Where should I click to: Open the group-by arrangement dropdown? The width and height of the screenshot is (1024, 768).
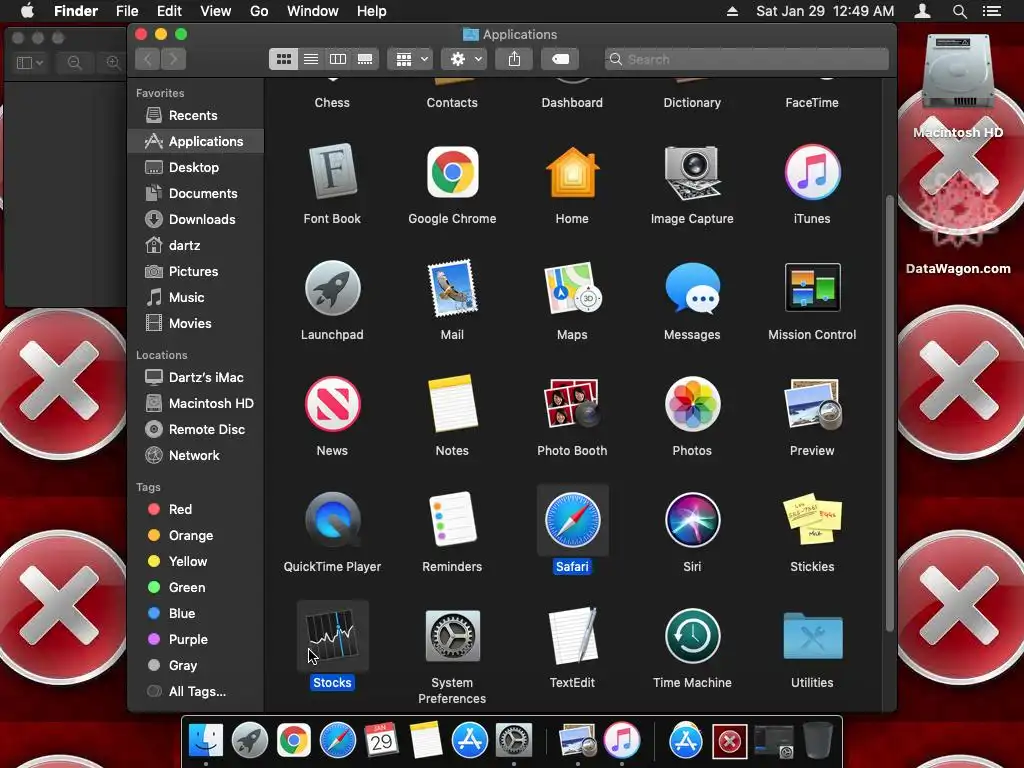click(x=410, y=59)
